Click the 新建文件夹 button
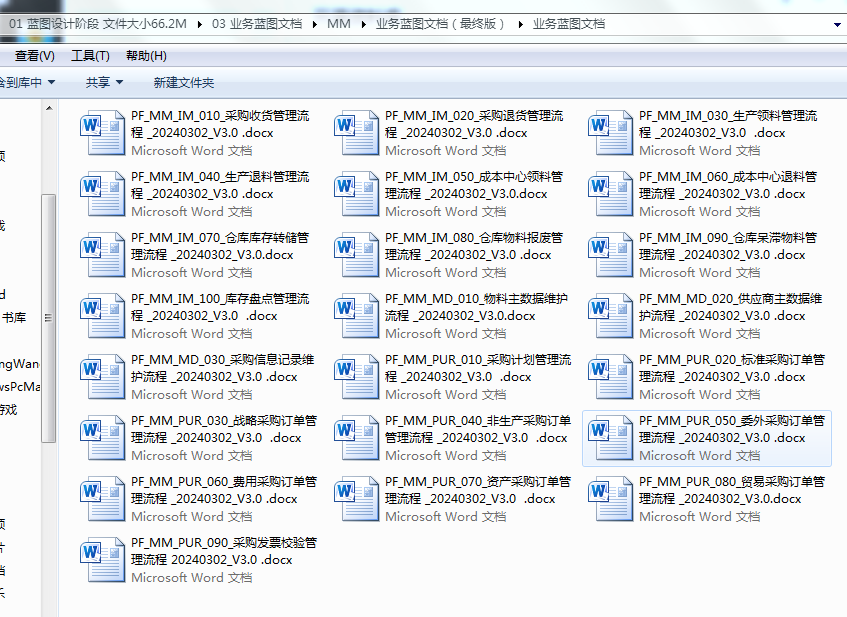The width and height of the screenshot is (847, 617). tap(183, 82)
